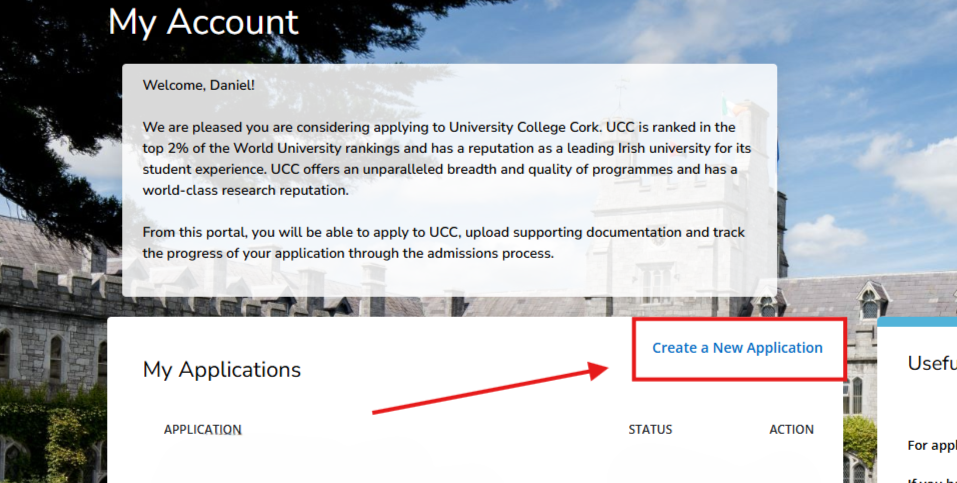Click the Welcome, Daniel! greeting text

click(199, 85)
